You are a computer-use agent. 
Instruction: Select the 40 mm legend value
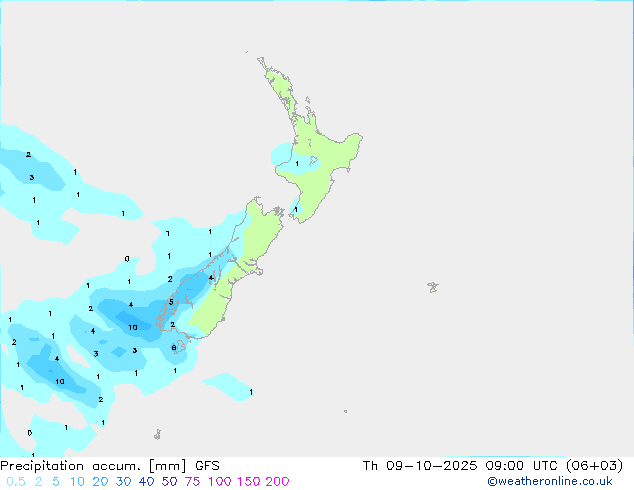click(x=146, y=482)
